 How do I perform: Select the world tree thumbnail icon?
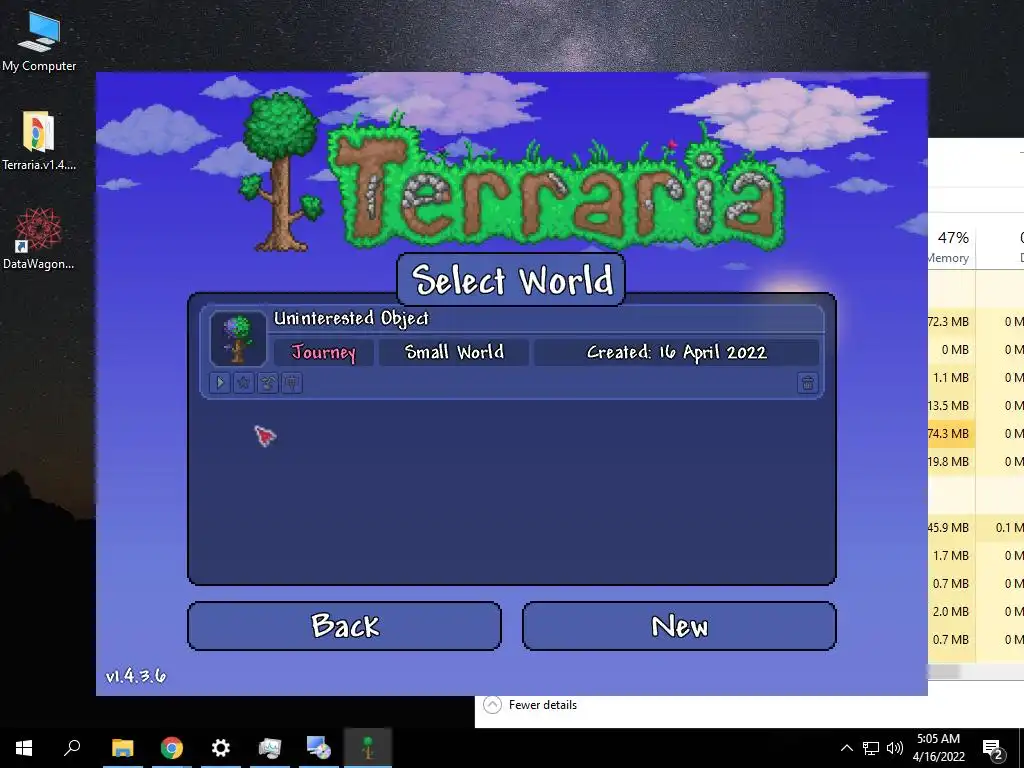coord(238,338)
